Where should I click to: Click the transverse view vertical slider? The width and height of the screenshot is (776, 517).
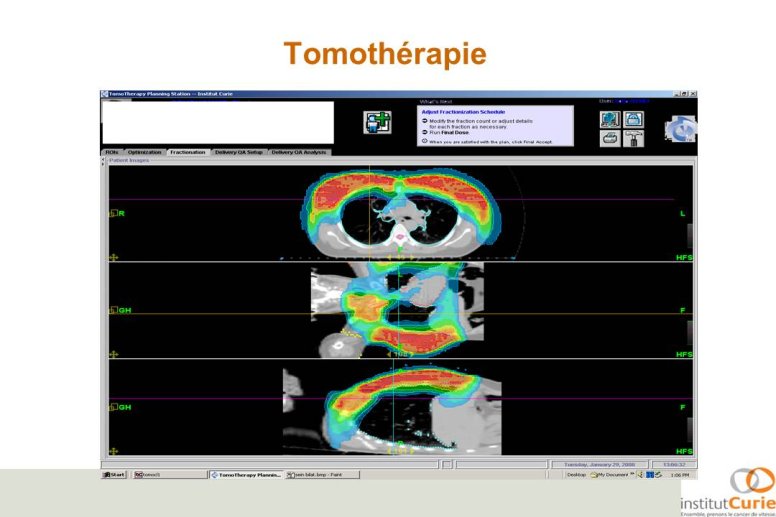click(690, 236)
